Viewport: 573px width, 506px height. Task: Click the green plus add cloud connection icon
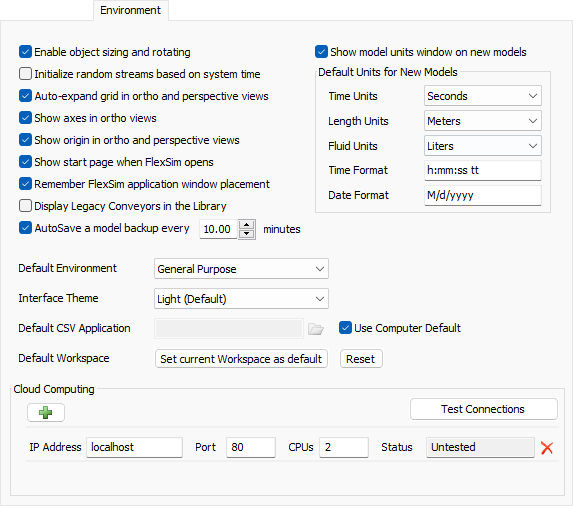(46, 412)
